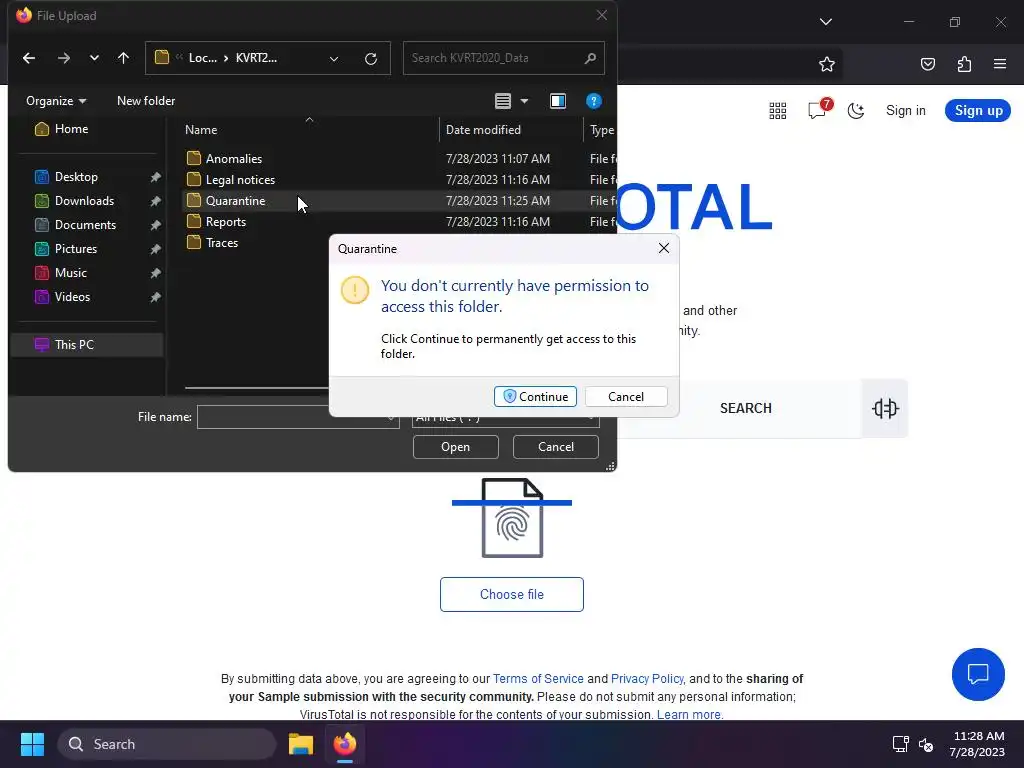Image resolution: width=1024 pixels, height=768 pixels.
Task: Click Sign in on VirusTotal
Action: [x=905, y=110]
